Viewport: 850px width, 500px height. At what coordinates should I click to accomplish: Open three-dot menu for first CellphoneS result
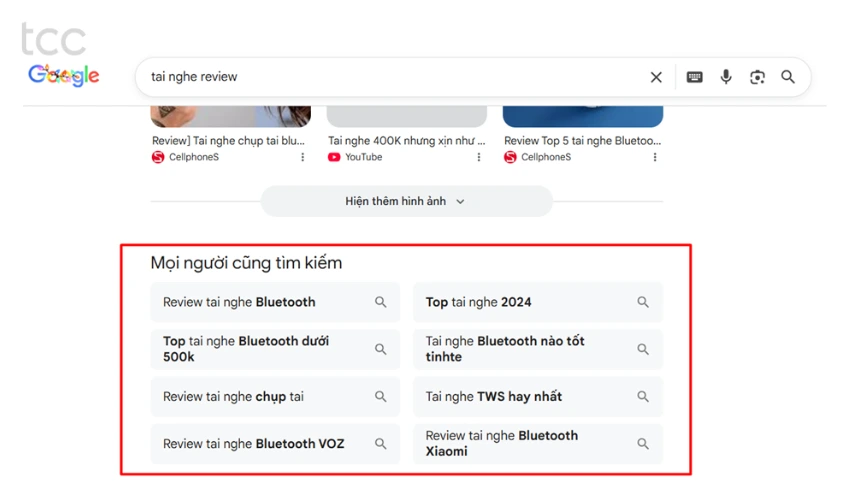tap(303, 157)
